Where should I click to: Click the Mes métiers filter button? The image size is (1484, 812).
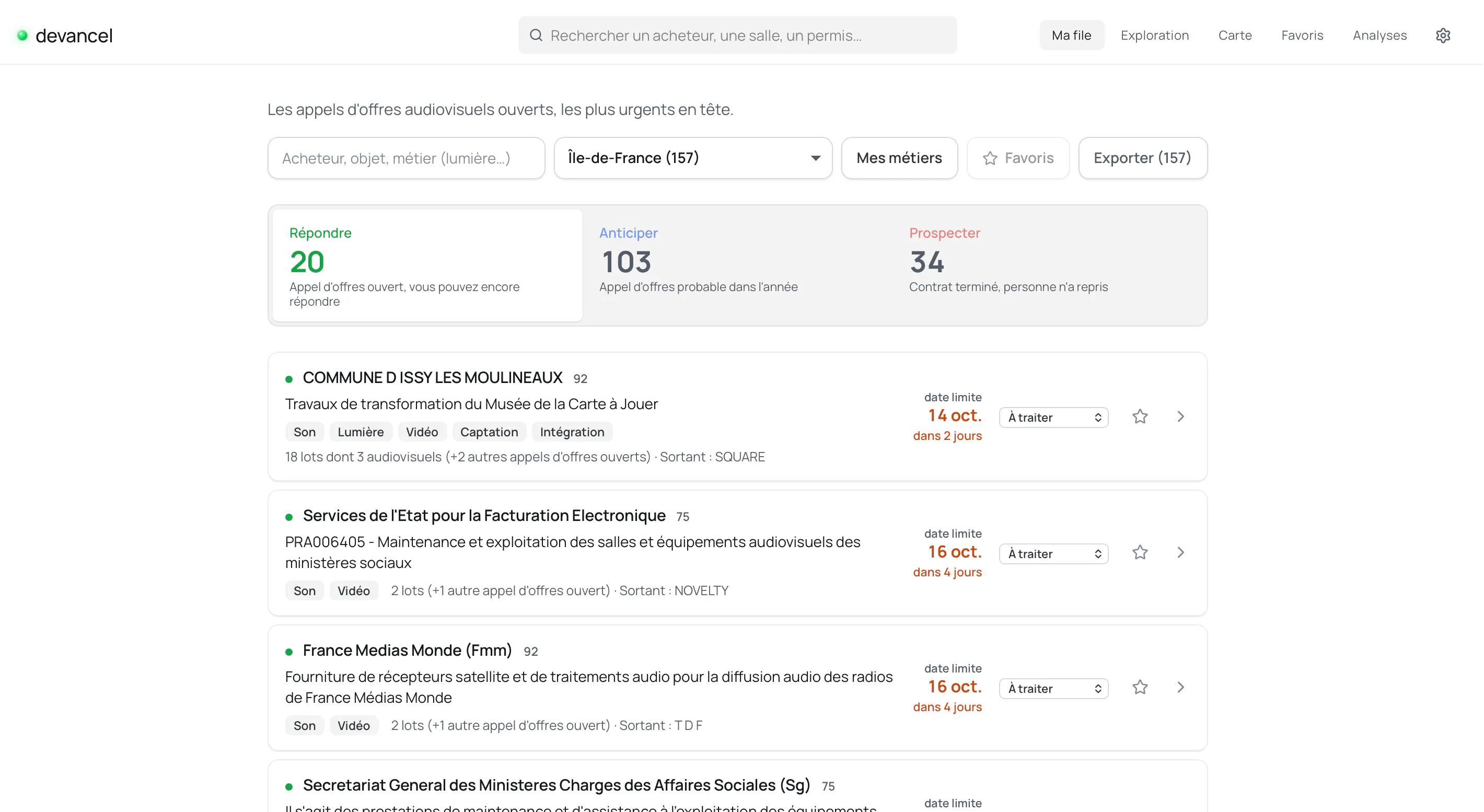[899, 158]
